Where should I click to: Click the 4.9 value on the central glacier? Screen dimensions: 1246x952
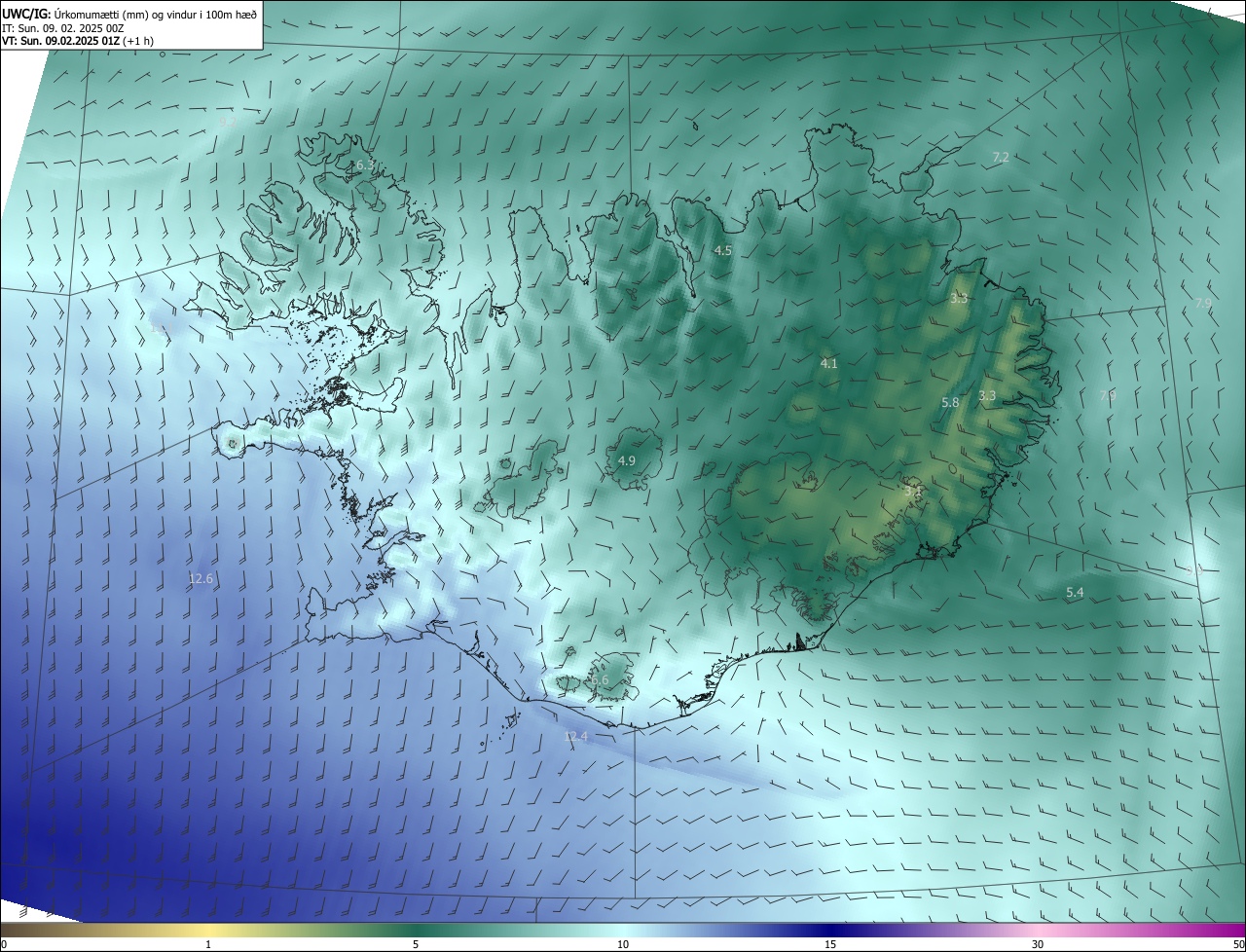click(627, 460)
